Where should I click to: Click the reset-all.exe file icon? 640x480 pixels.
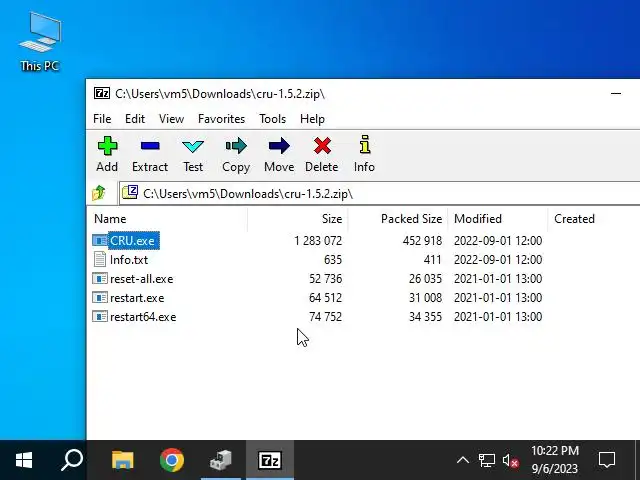100,279
